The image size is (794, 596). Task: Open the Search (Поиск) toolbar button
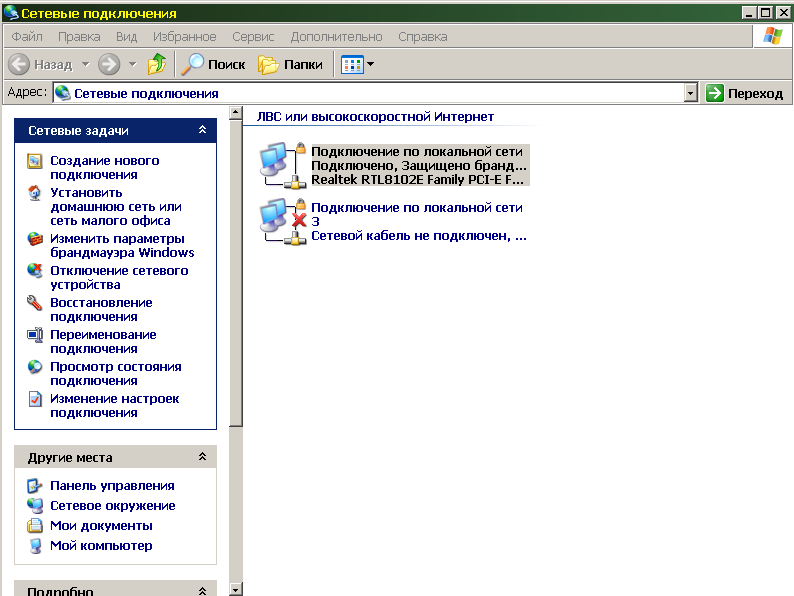(213, 64)
